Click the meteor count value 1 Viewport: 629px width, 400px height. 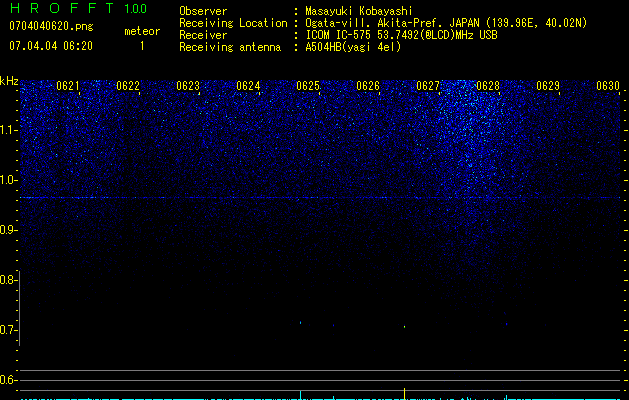coord(142,46)
